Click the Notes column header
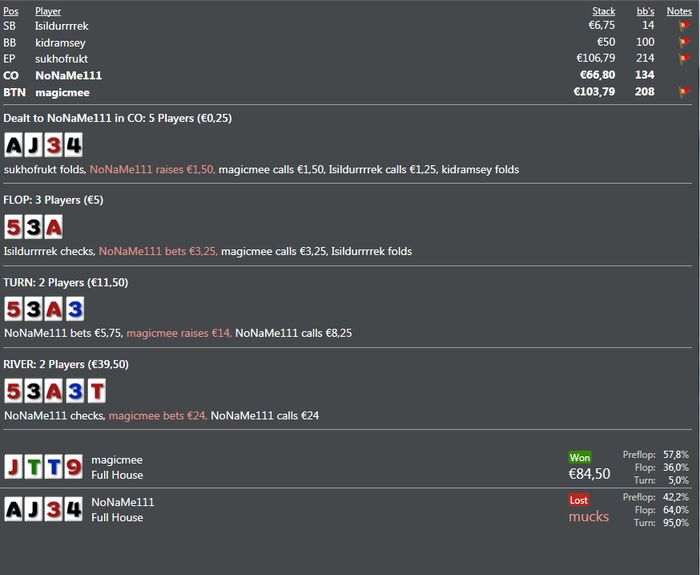The height and width of the screenshot is (575, 700). click(x=679, y=11)
